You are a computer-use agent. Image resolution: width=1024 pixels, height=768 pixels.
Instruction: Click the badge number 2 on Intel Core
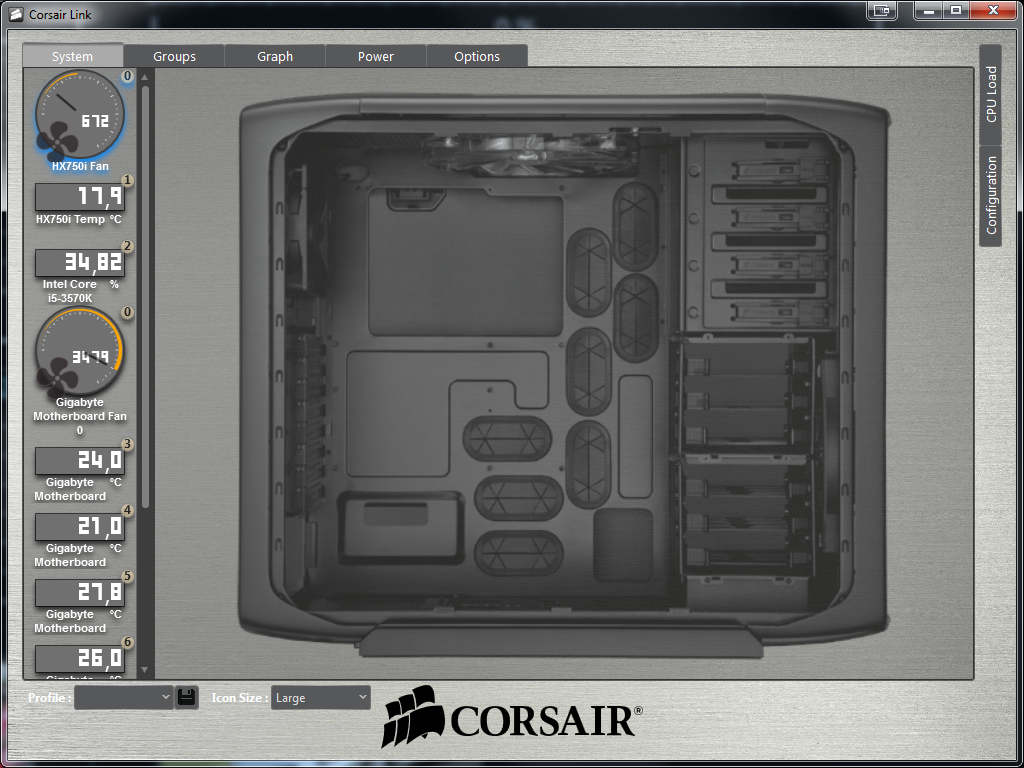click(x=128, y=246)
